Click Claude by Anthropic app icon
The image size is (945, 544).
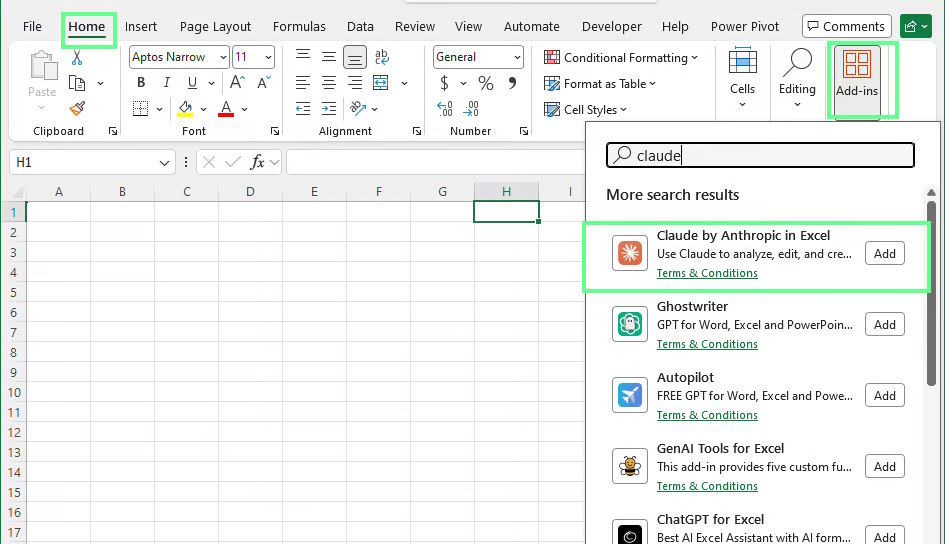630,253
